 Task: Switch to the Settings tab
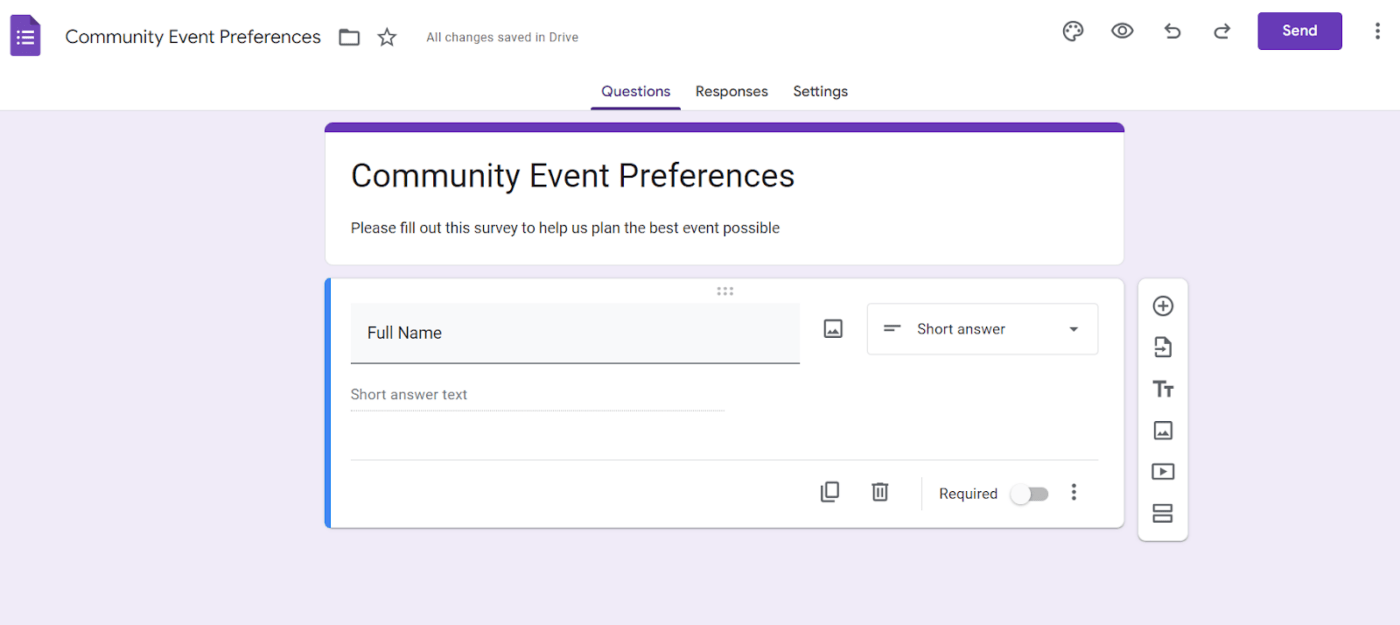pos(820,91)
